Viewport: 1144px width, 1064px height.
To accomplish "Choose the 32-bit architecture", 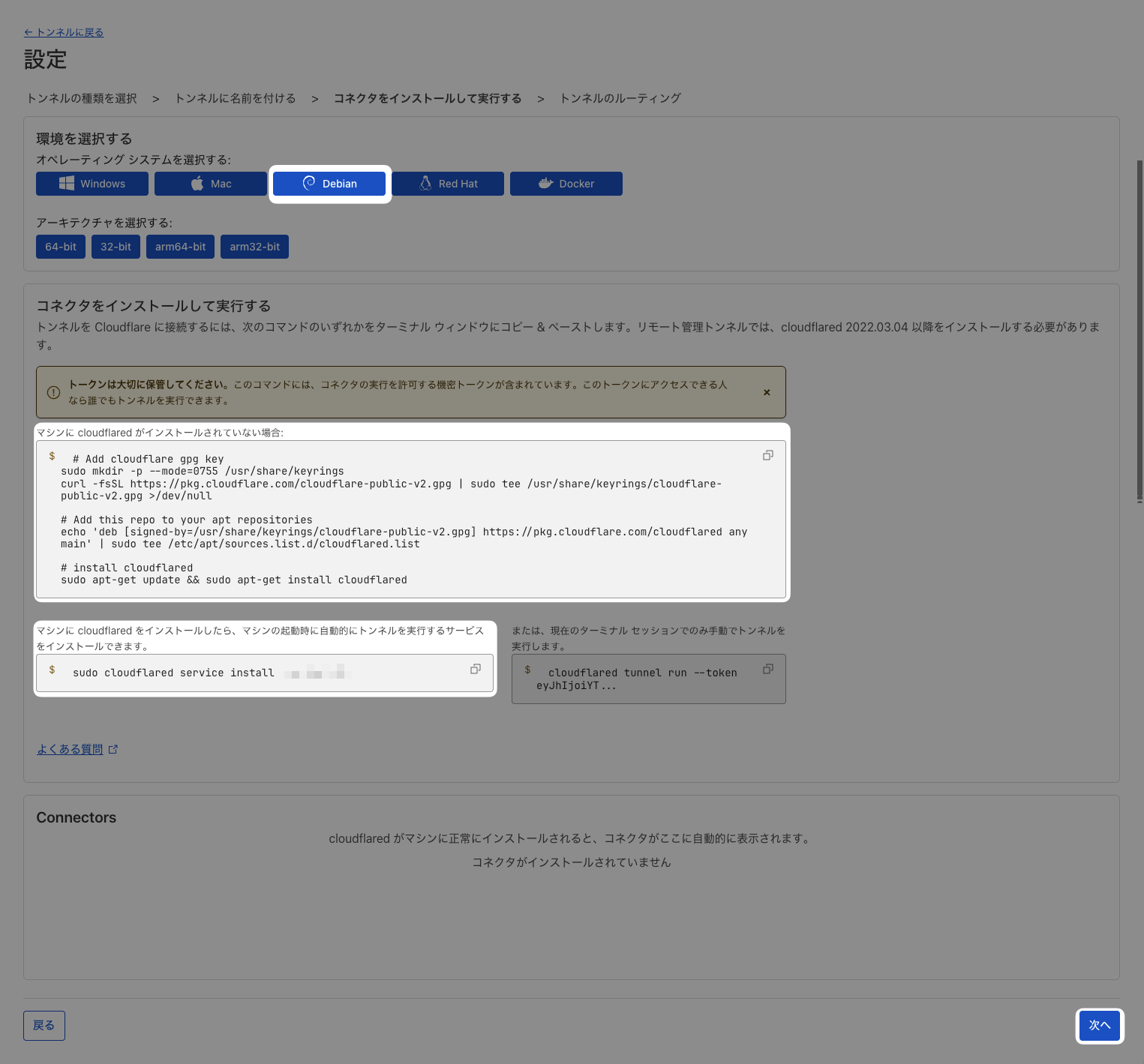I will 116,247.
